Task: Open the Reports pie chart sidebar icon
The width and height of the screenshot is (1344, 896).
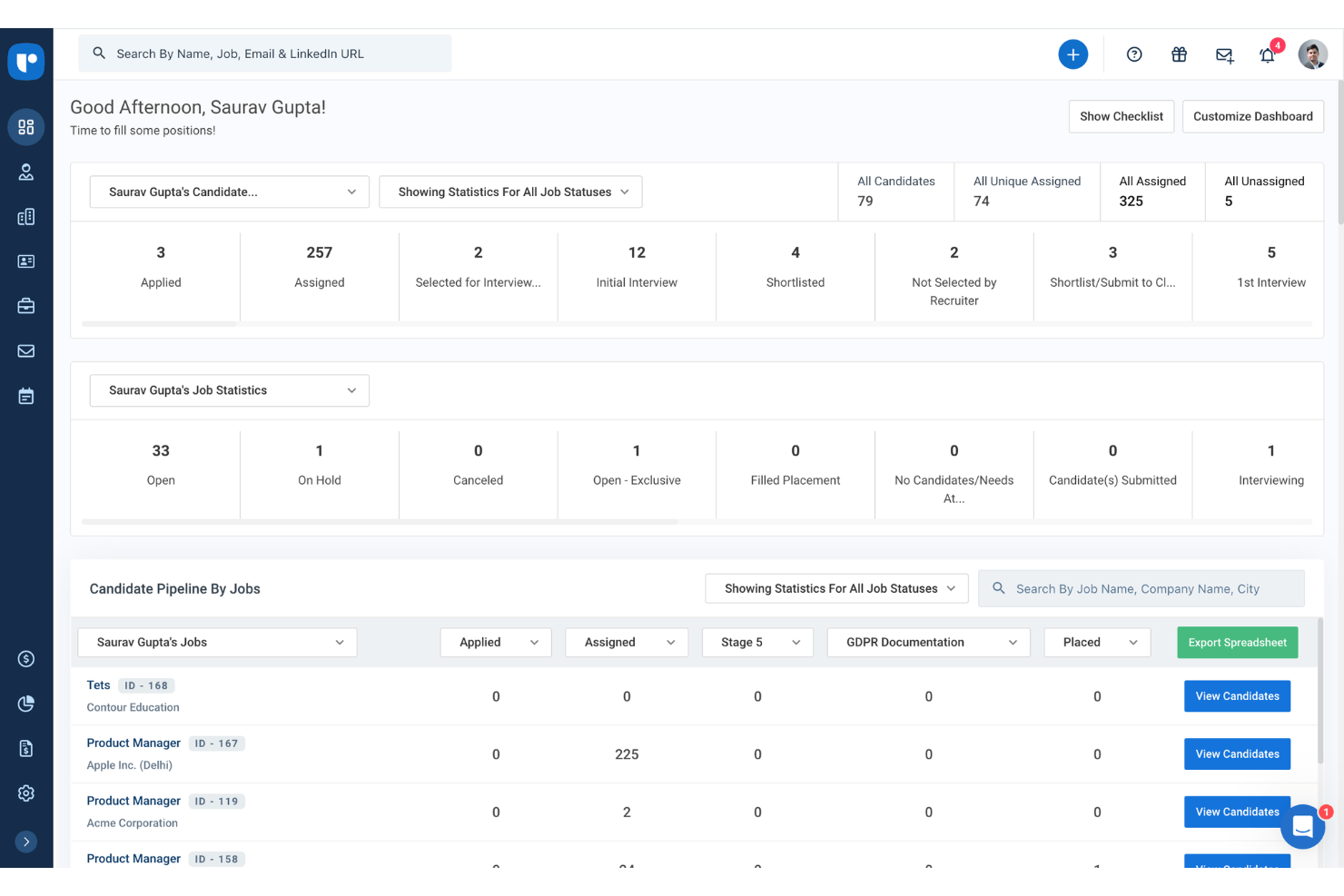Action: coord(26,704)
